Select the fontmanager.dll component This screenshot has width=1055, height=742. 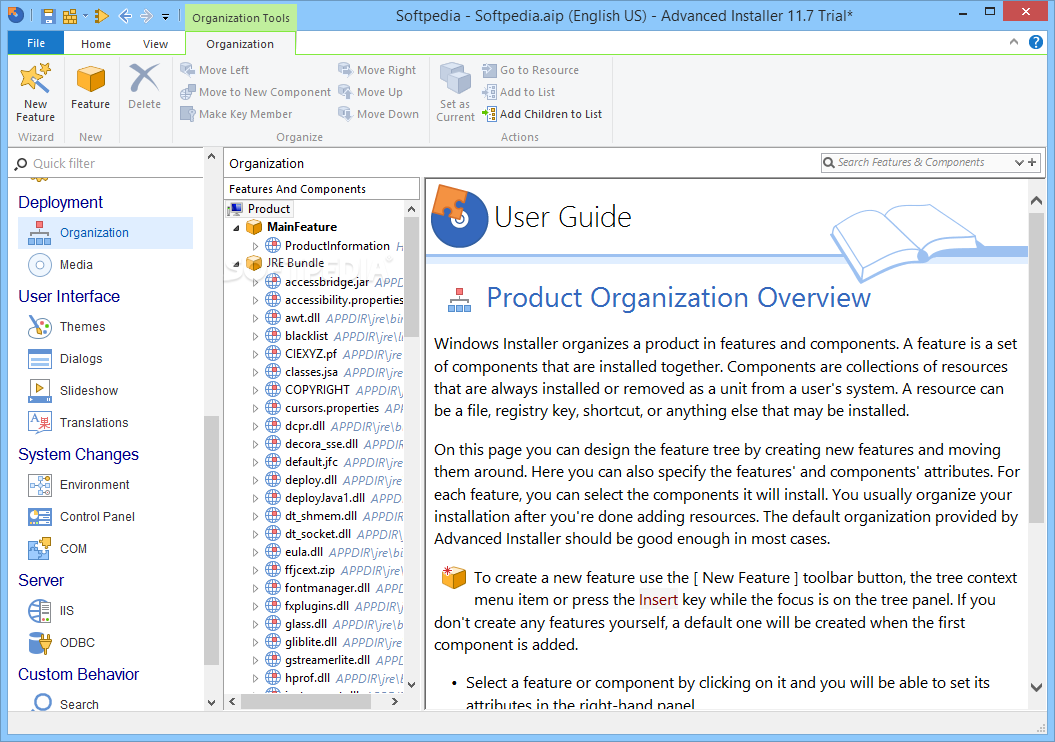pos(327,589)
